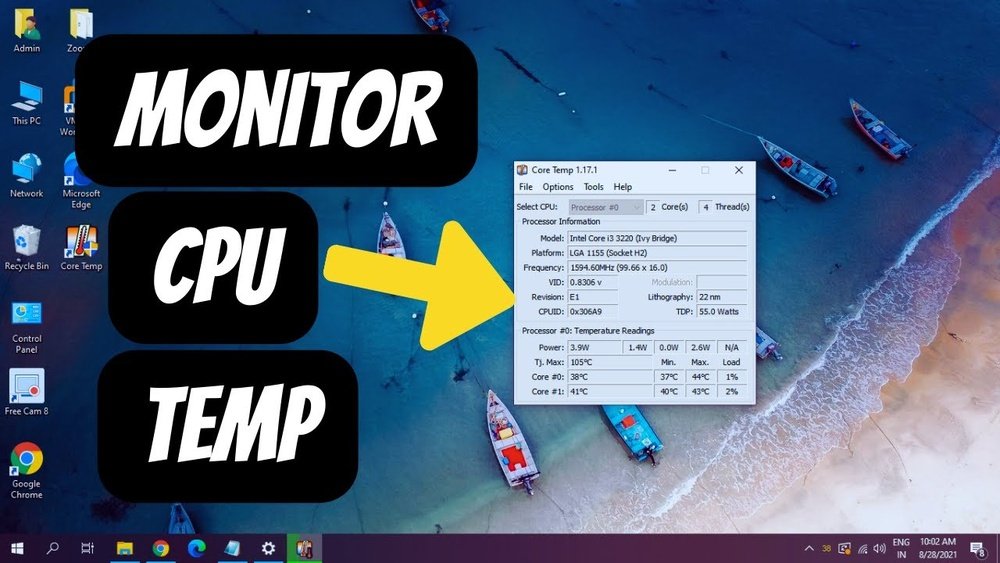The width and height of the screenshot is (1000, 563).
Task: Click the empty Modulation field
Action: point(721,282)
